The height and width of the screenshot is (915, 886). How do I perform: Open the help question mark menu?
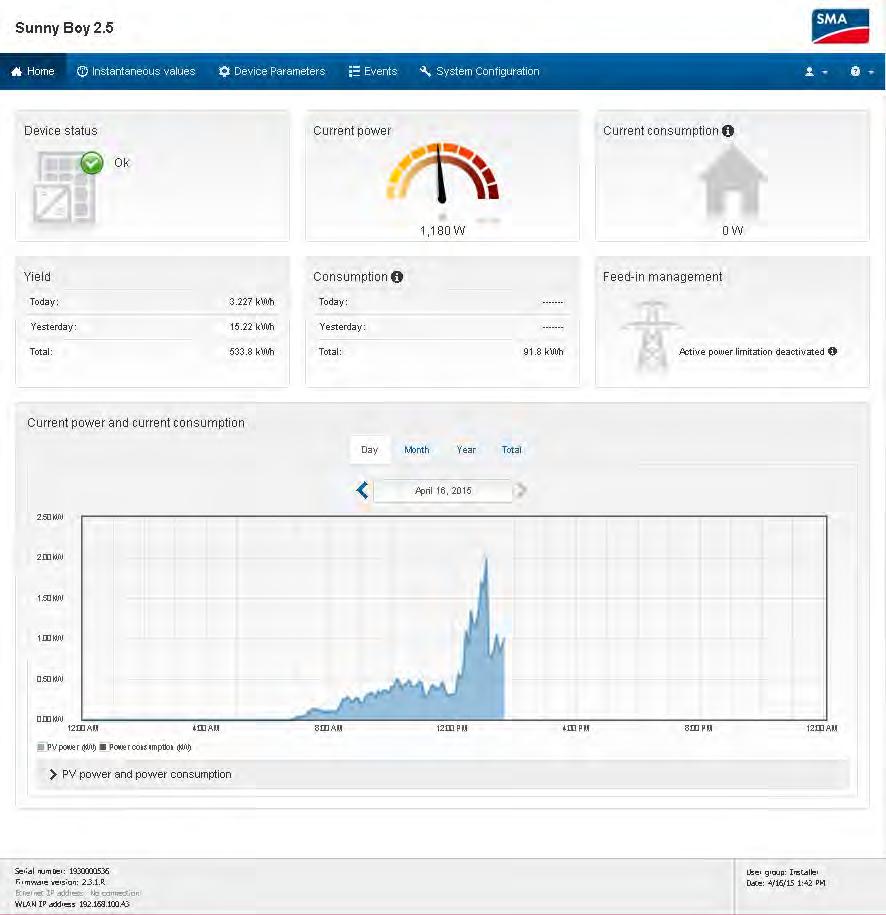[x=861, y=72]
